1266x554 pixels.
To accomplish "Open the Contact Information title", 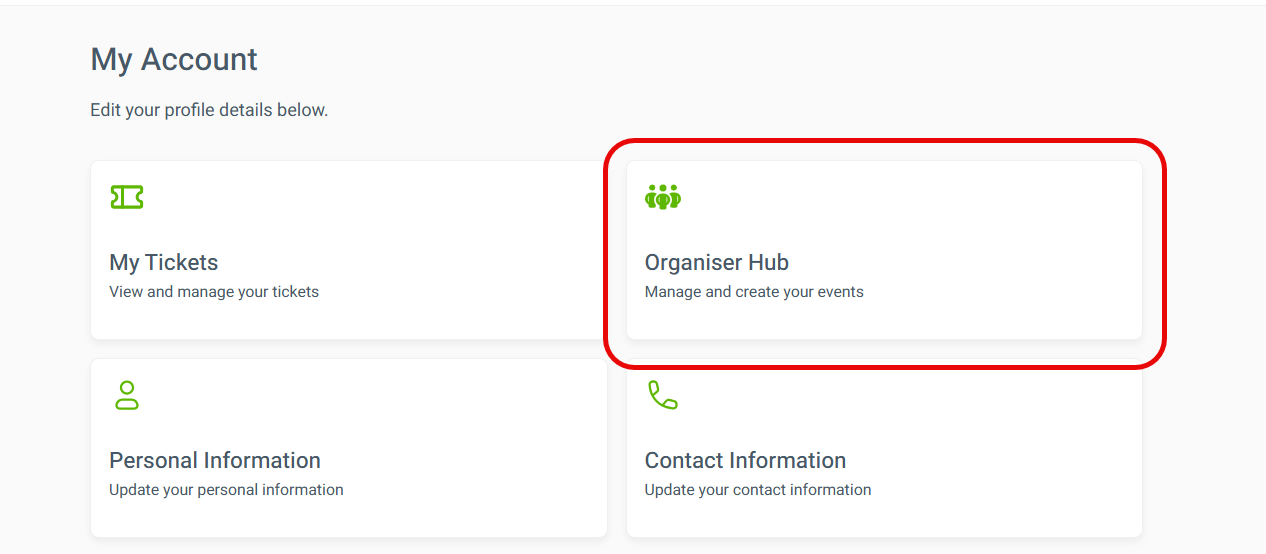I will pos(745,460).
